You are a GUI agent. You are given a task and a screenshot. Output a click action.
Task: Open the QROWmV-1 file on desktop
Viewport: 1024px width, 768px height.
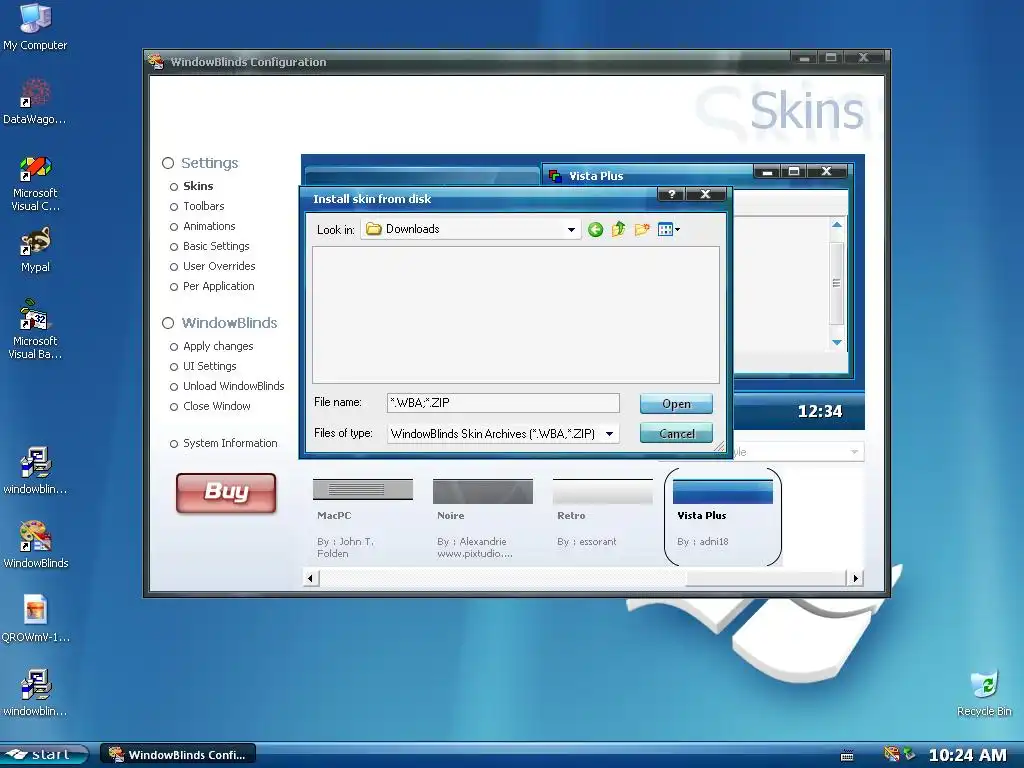35,618
